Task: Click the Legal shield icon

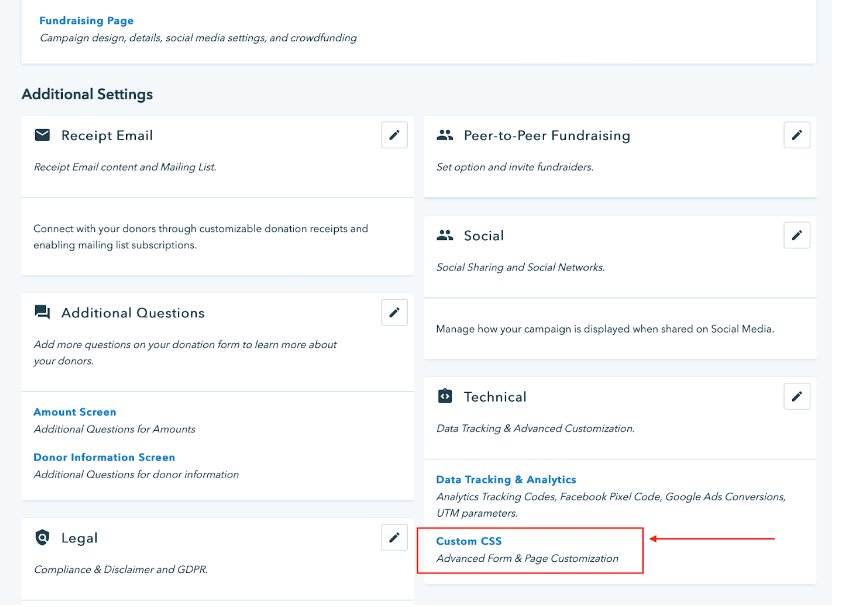Action: coord(42,538)
